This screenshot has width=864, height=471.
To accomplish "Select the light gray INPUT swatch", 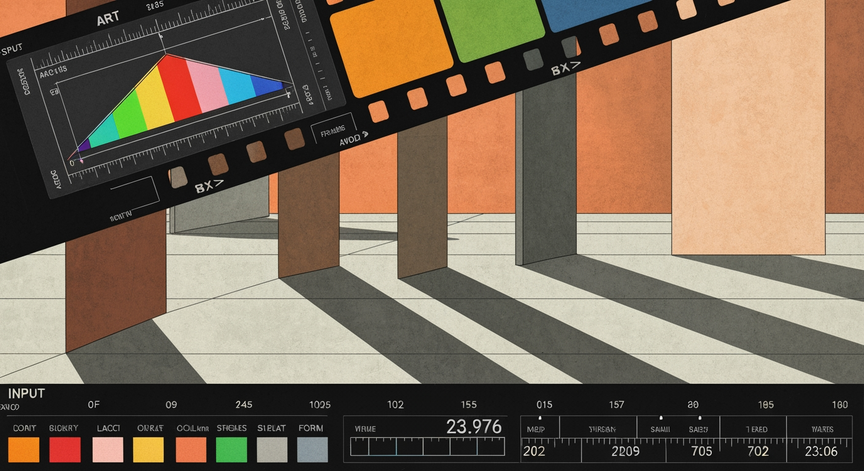I will click(272, 450).
